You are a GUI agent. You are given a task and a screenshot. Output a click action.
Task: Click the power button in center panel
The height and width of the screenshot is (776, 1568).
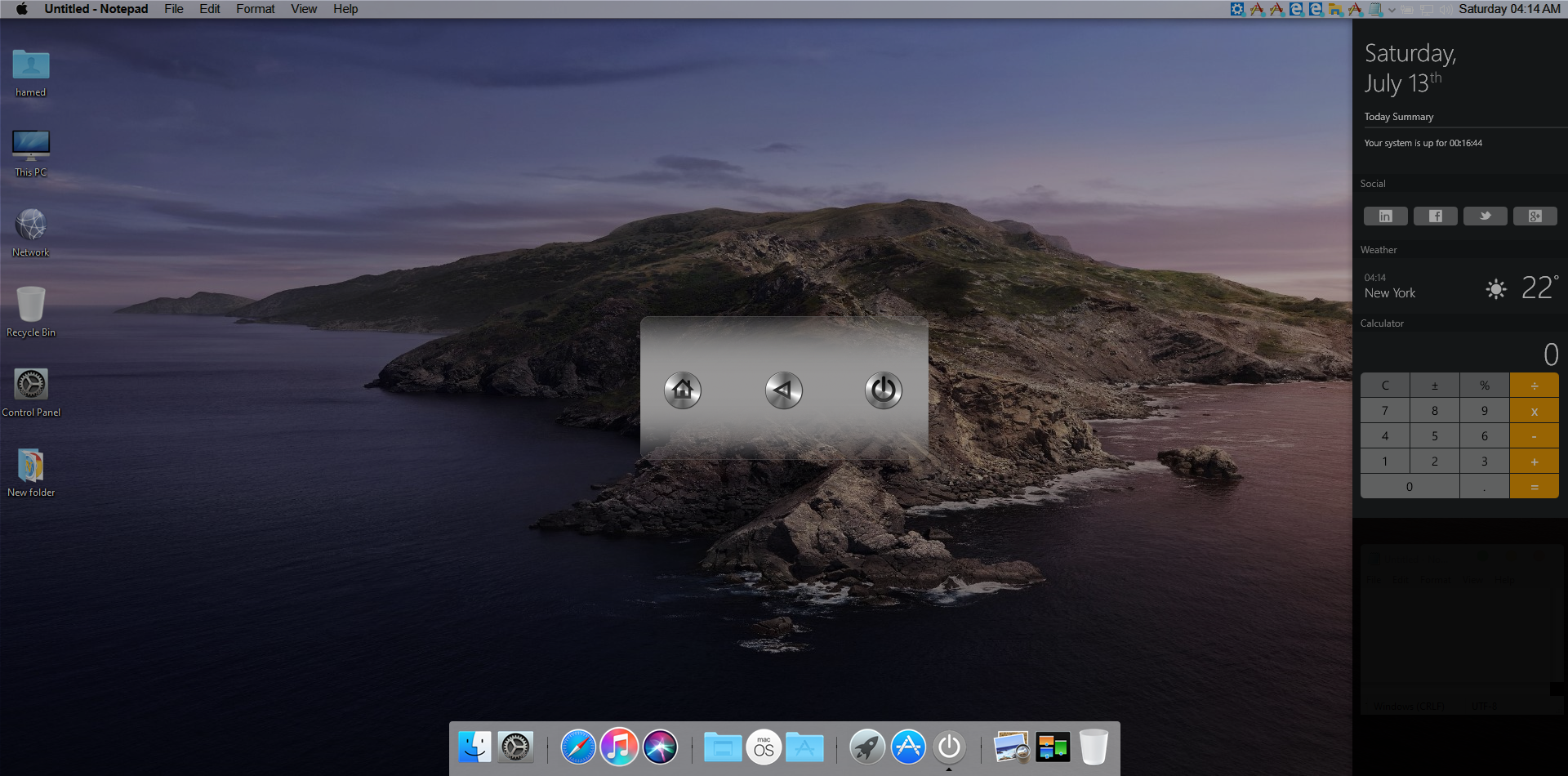click(x=883, y=390)
